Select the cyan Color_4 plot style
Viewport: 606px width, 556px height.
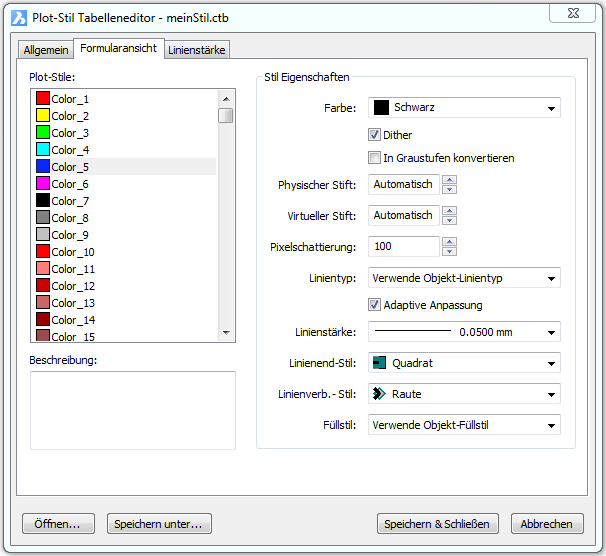(x=70, y=150)
